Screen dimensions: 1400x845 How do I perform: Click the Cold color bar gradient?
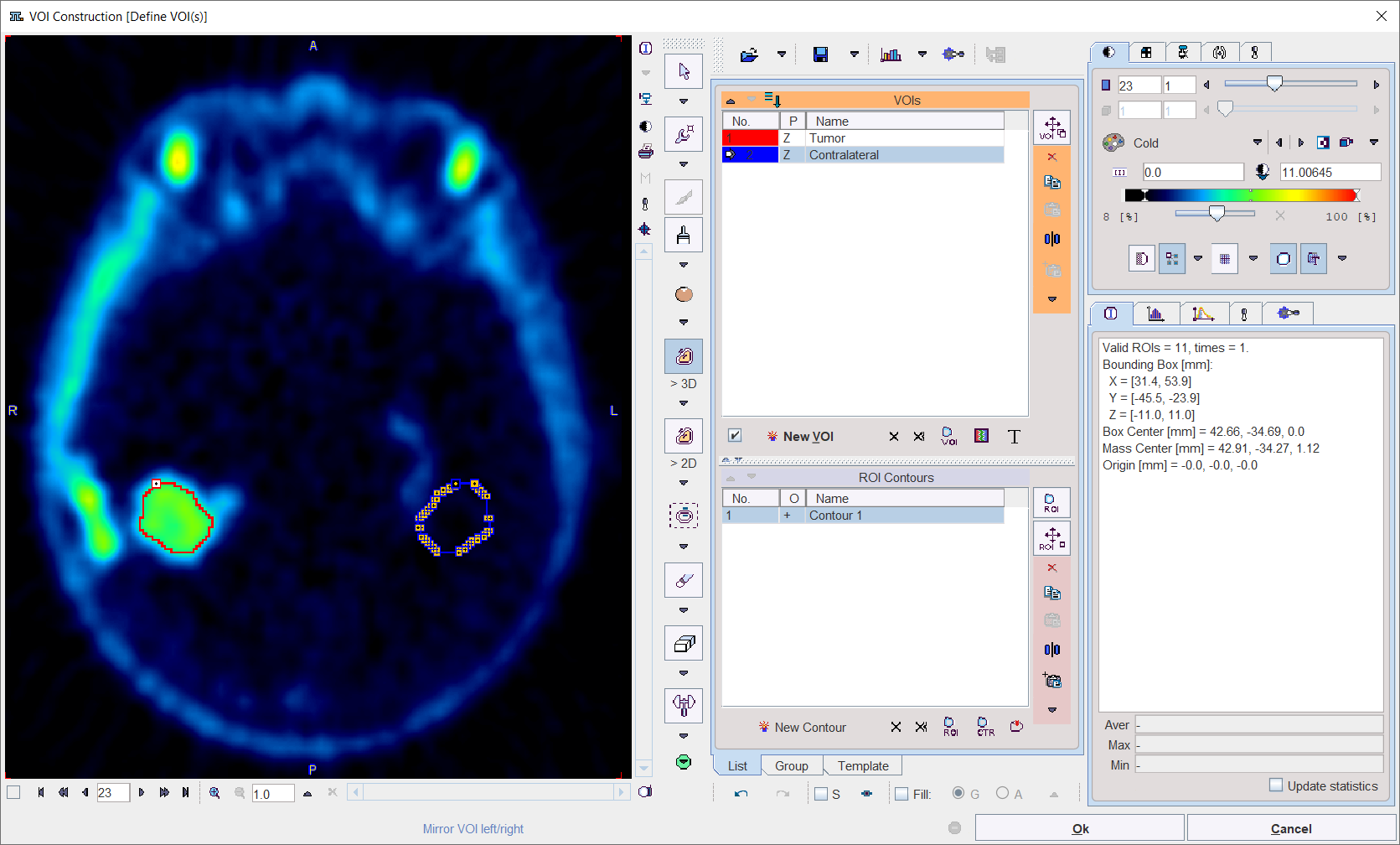pos(1242,195)
